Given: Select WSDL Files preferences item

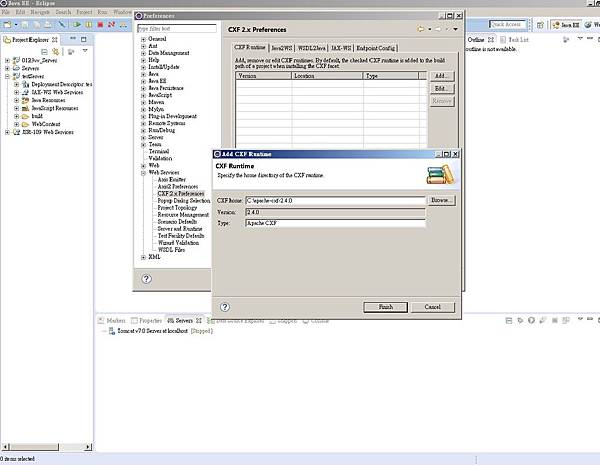Looking at the screenshot, I should (x=171, y=250).
